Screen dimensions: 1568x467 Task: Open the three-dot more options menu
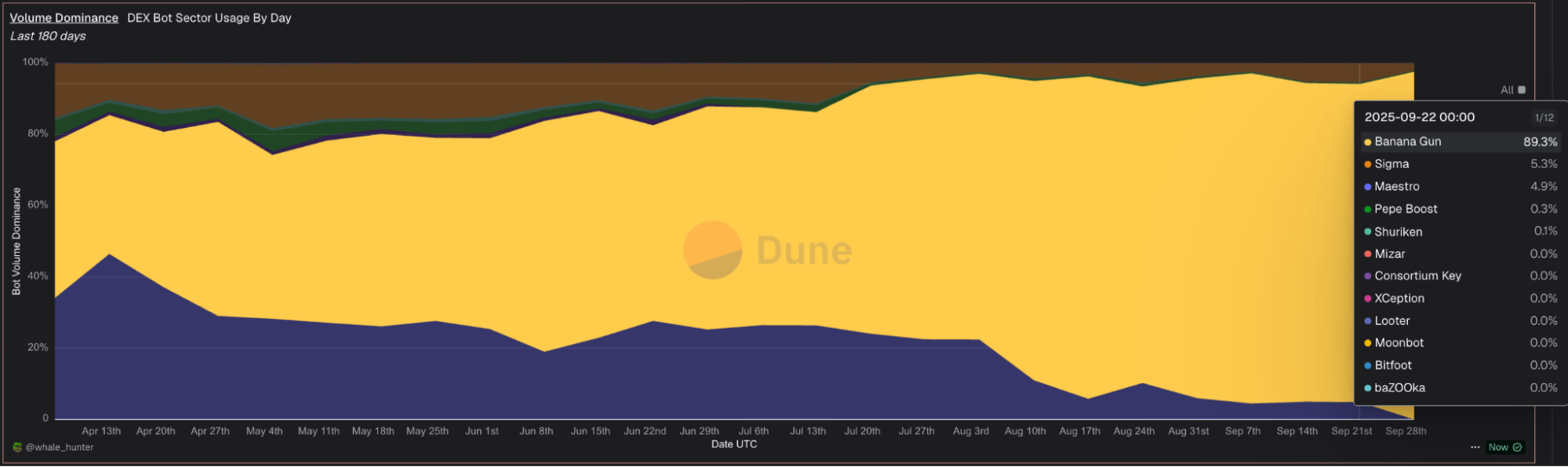1475,447
